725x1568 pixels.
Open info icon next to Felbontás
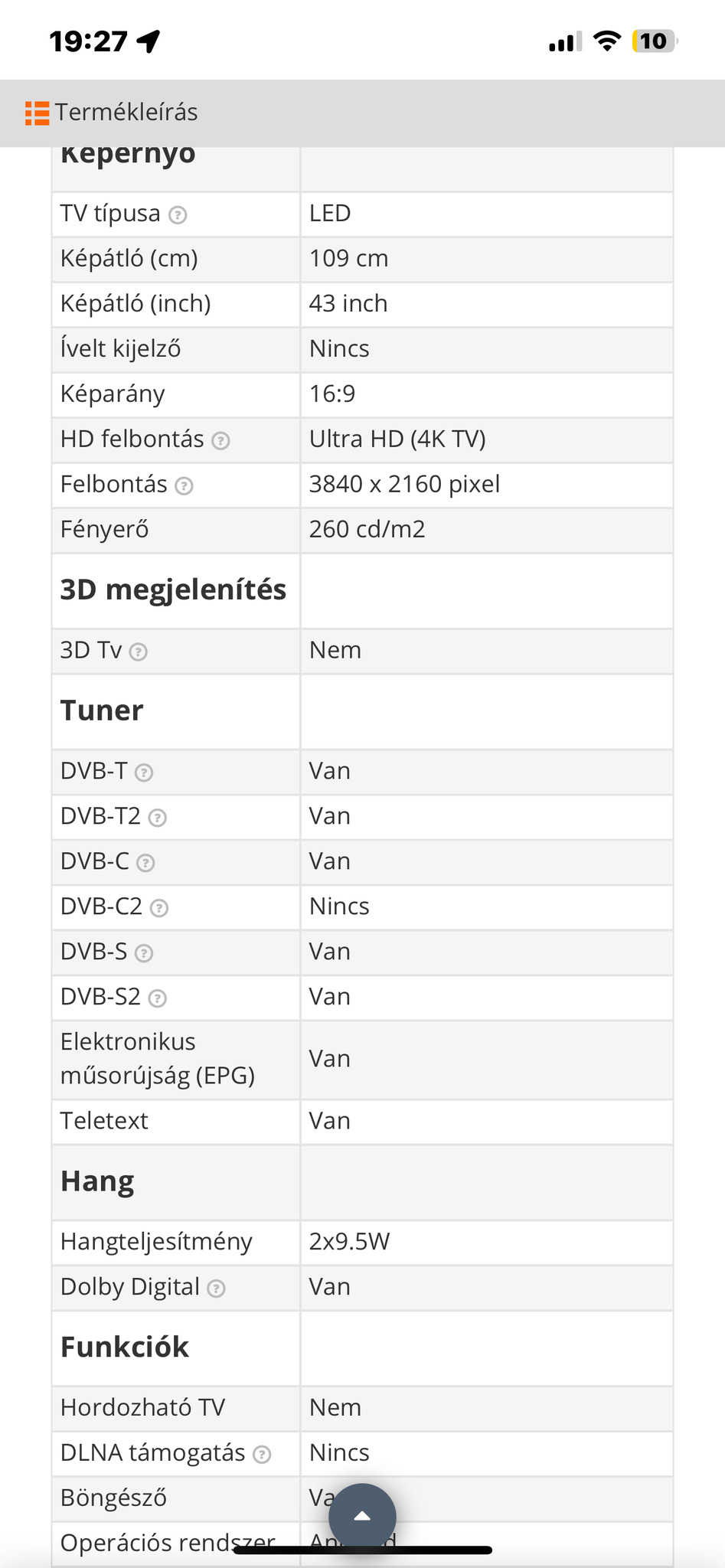click(184, 486)
